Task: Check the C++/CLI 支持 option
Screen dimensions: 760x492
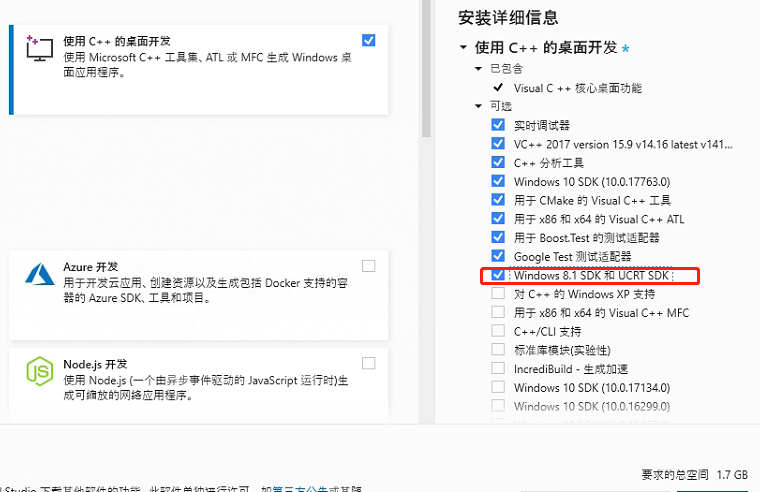Action: pos(498,331)
